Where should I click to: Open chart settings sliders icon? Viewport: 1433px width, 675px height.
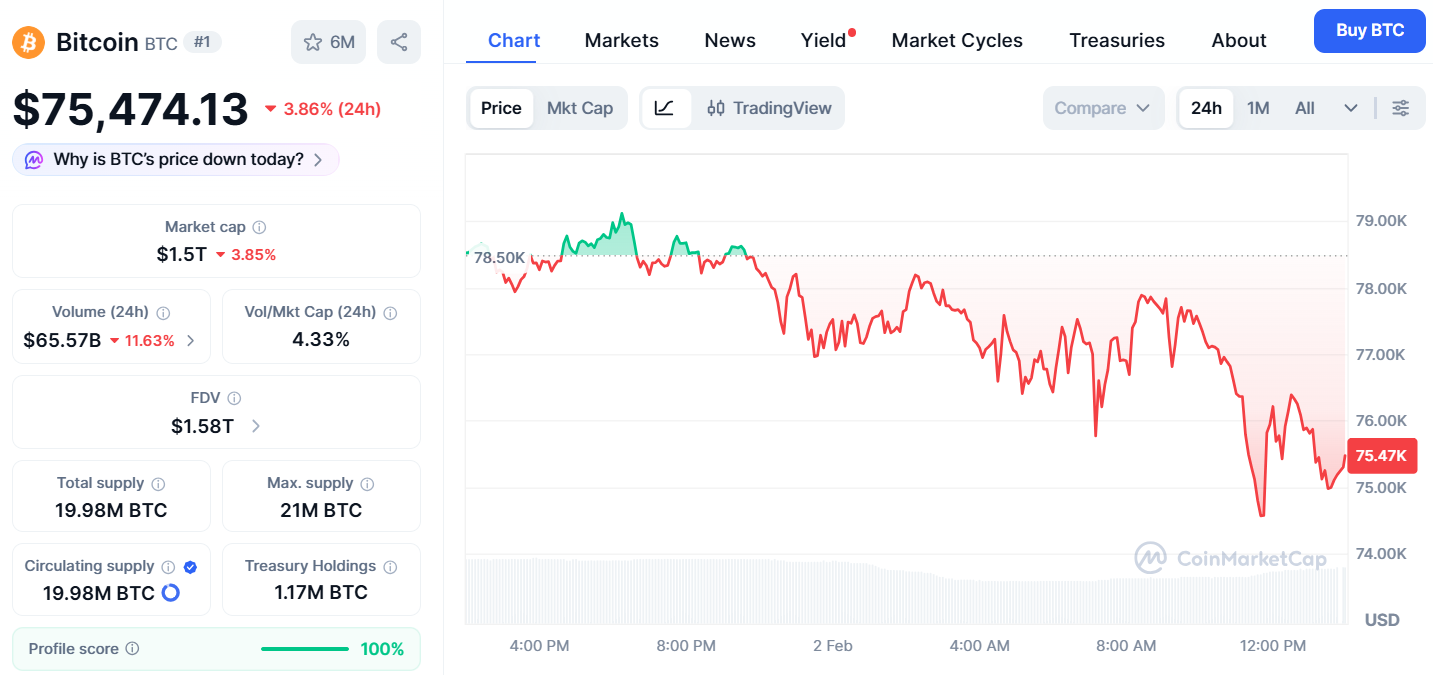[x=1401, y=108]
